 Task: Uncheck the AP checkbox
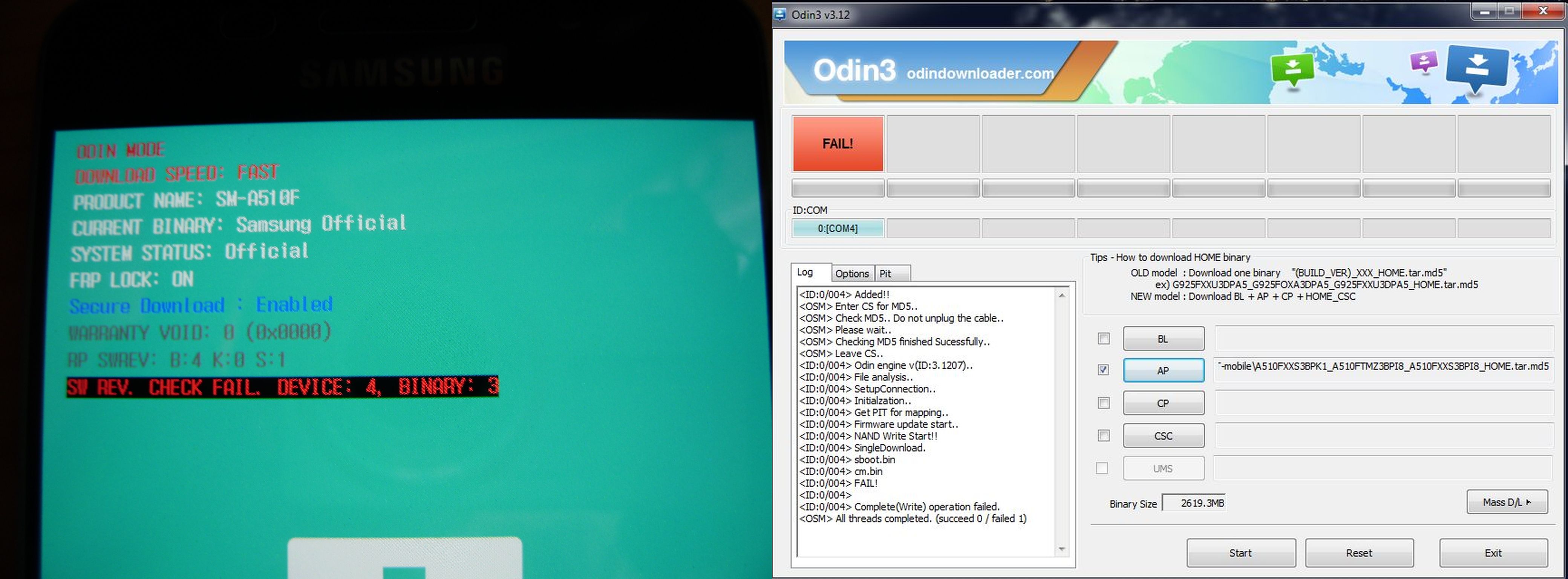coord(1104,370)
